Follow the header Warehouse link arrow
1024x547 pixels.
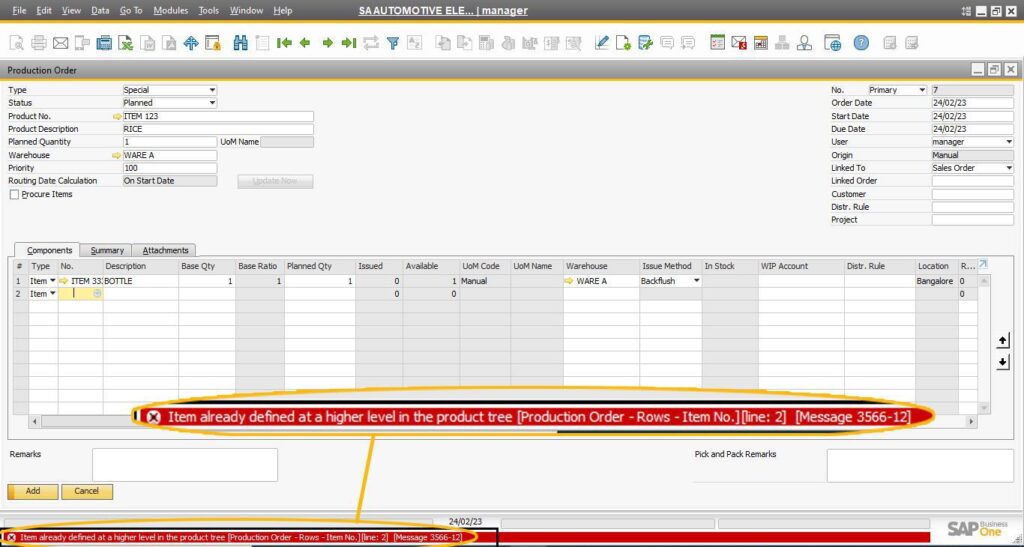pos(118,155)
